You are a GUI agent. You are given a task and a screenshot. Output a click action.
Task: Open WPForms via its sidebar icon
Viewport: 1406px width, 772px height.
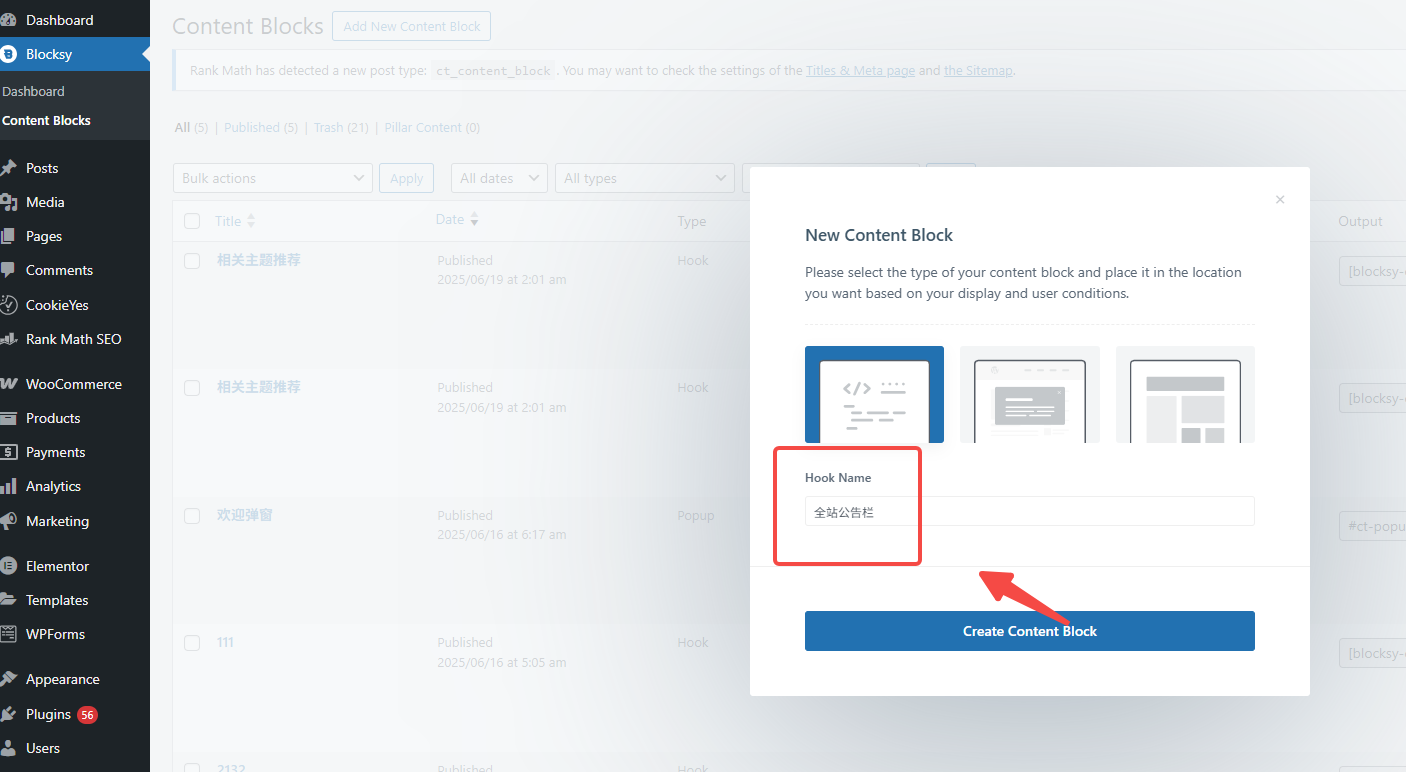[12, 634]
